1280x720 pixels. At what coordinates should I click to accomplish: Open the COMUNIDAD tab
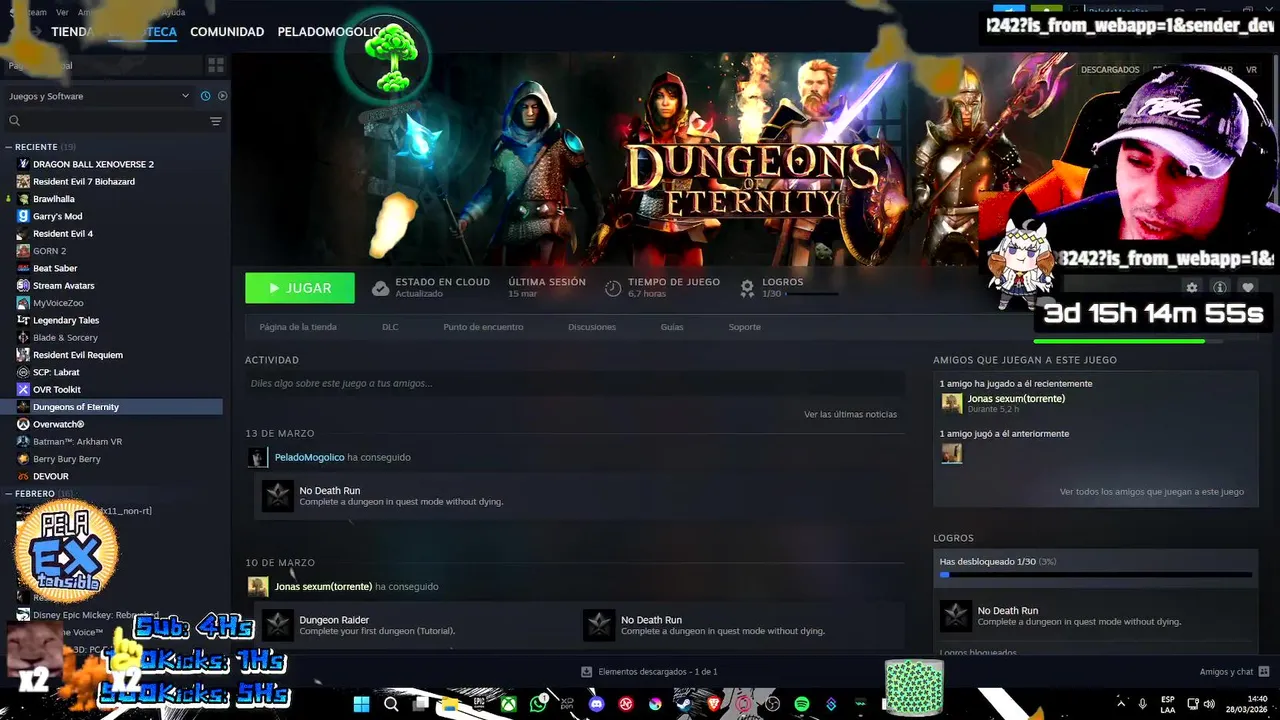227,32
